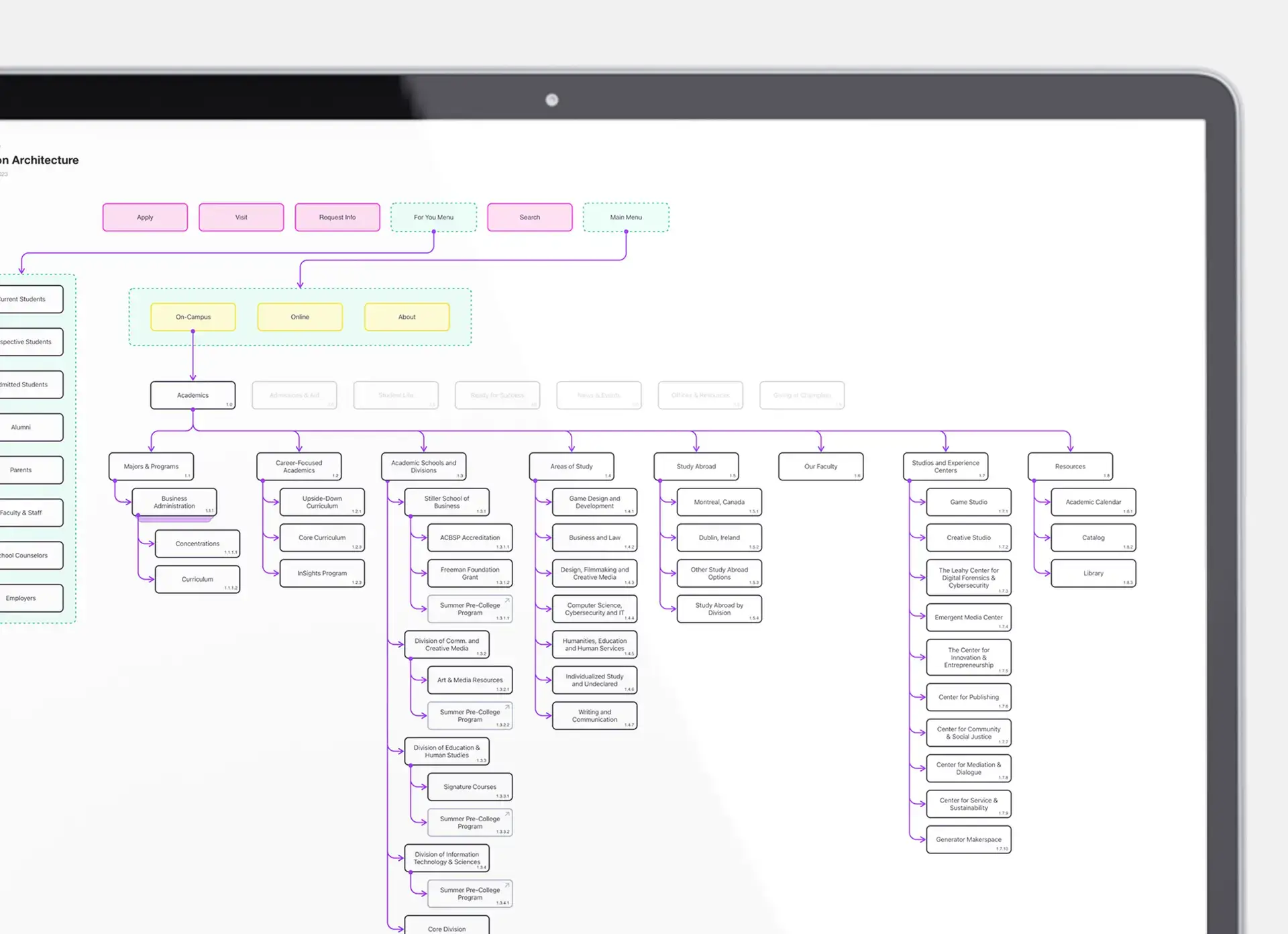Click the pink Search box
This screenshot has width=1288, height=934.
click(x=529, y=217)
